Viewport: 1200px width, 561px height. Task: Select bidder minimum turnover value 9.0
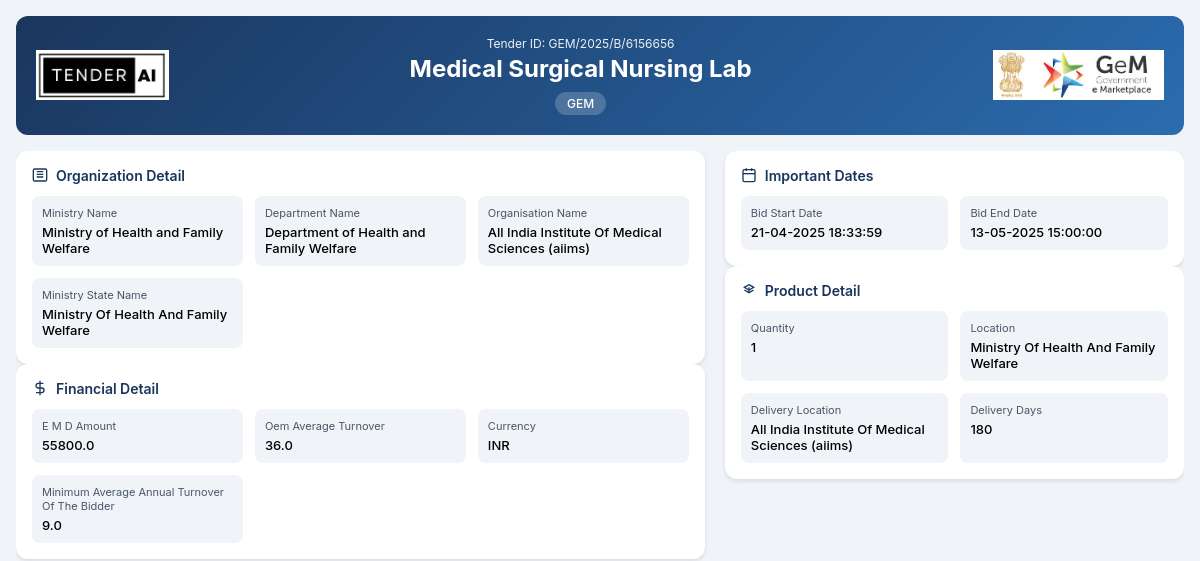(x=52, y=526)
